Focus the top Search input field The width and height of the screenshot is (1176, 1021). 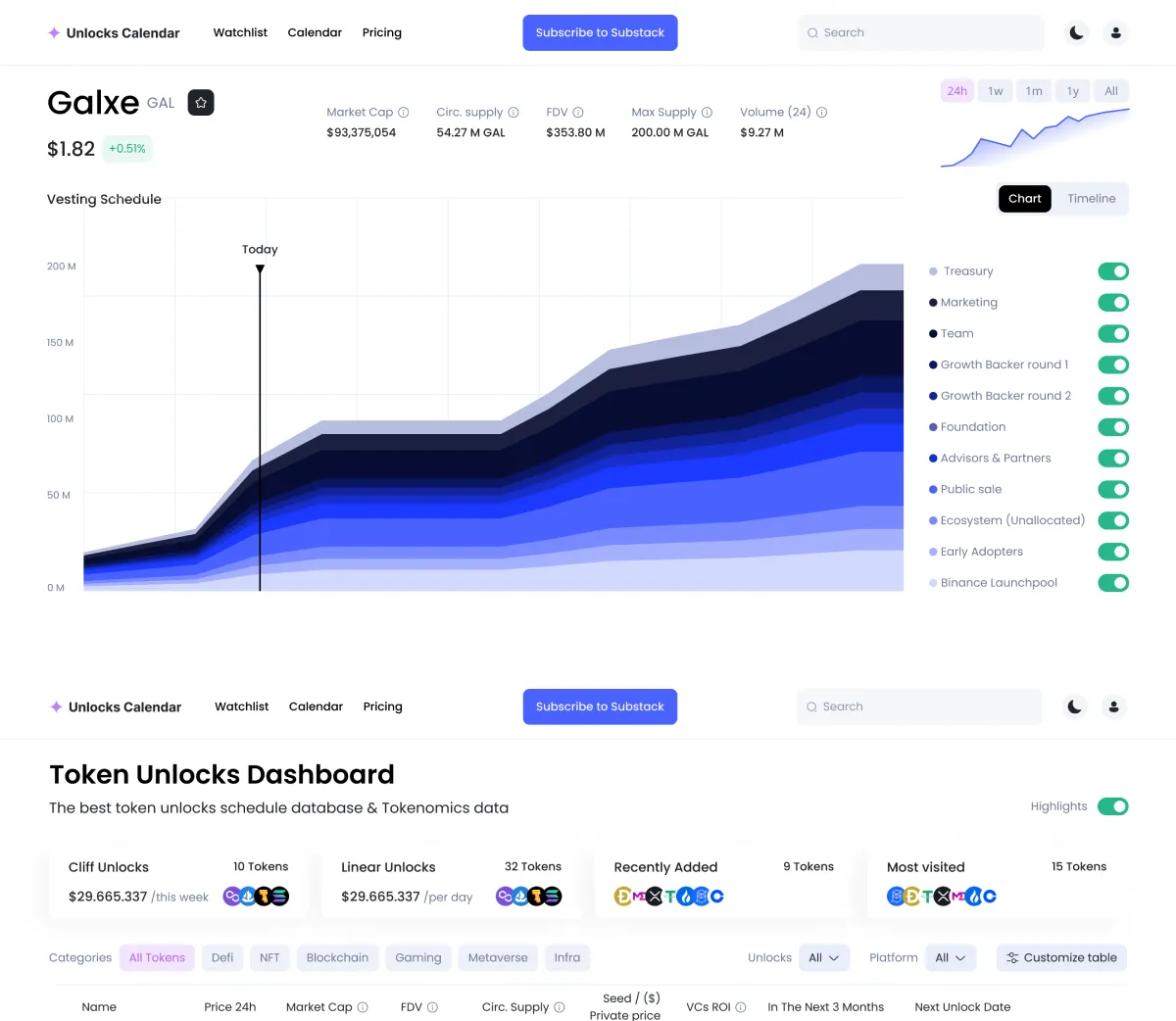pos(921,32)
